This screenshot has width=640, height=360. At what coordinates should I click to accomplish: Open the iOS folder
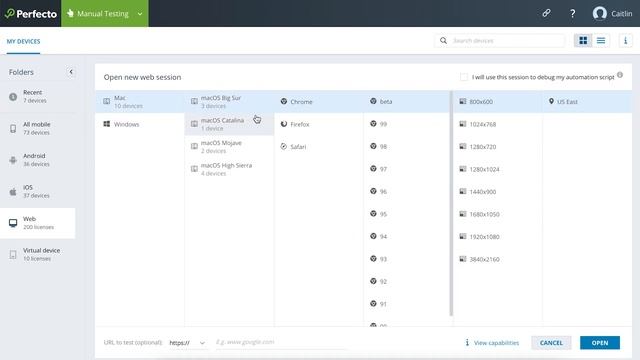pyautogui.click(x=38, y=191)
